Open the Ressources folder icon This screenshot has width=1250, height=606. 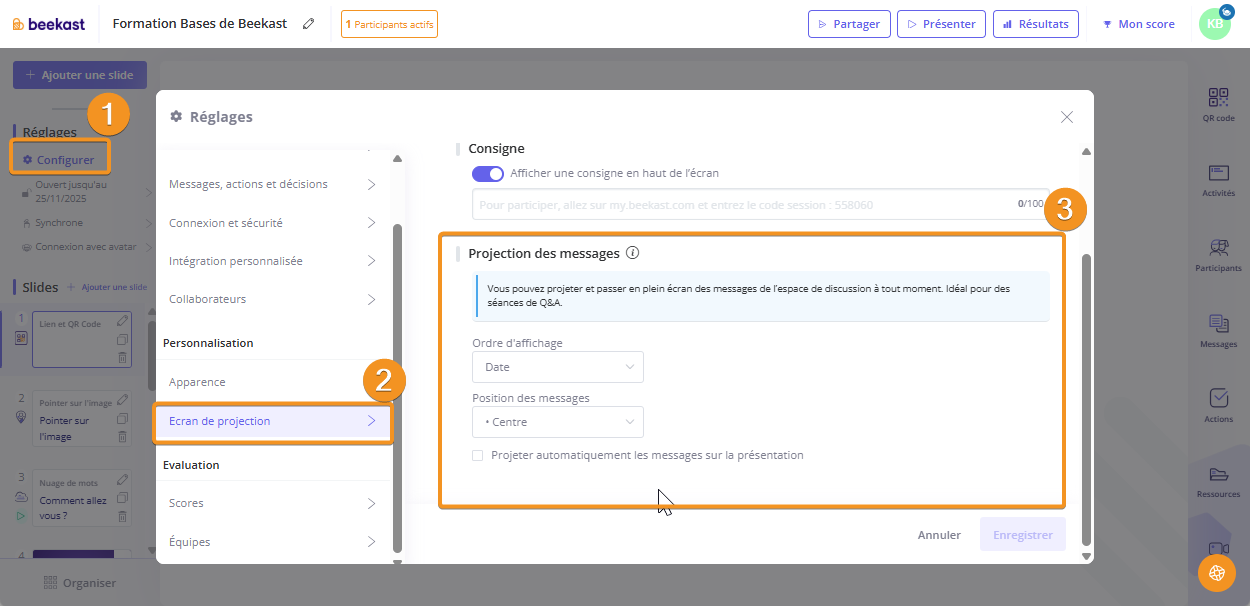click(1218, 475)
